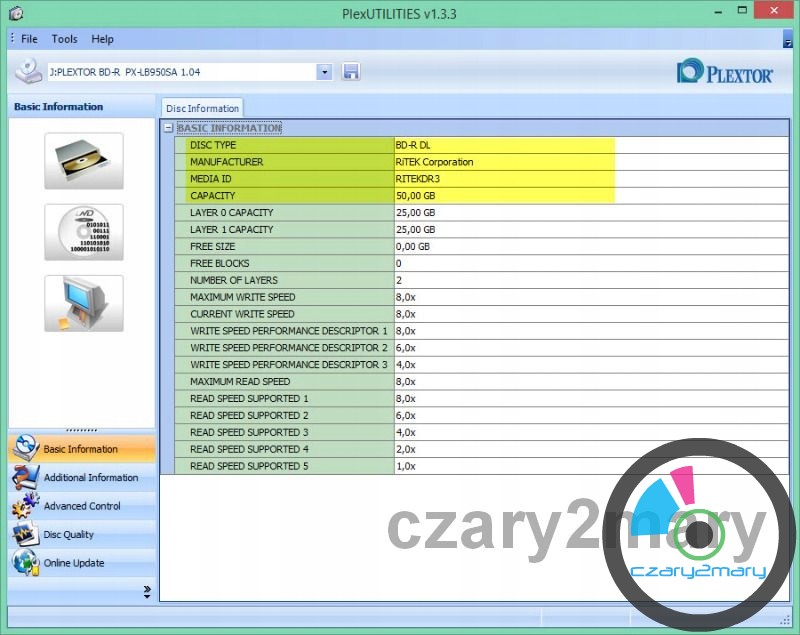Open the Tools menu
The image size is (800, 635).
tap(64, 39)
